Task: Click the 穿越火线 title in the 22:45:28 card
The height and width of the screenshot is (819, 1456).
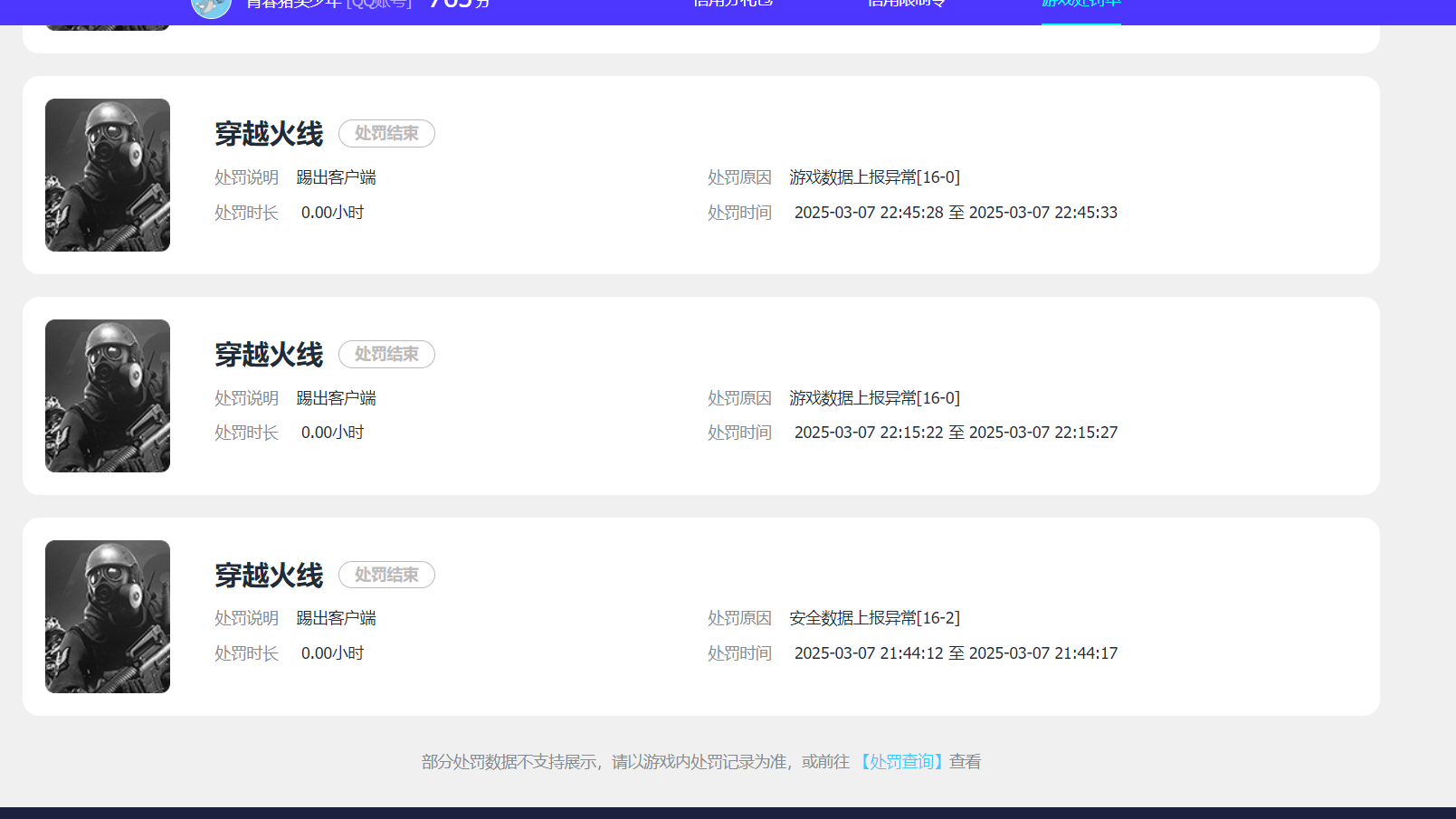Action: point(269,134)
